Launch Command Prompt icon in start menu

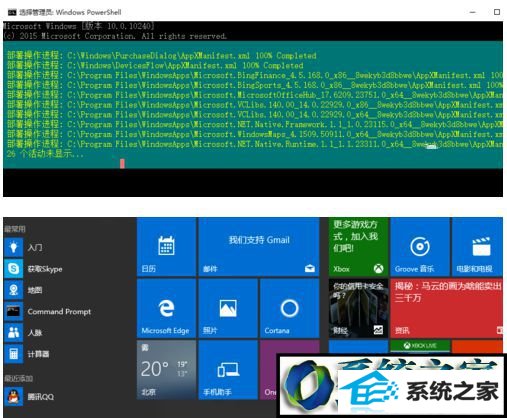pos(14,311)
